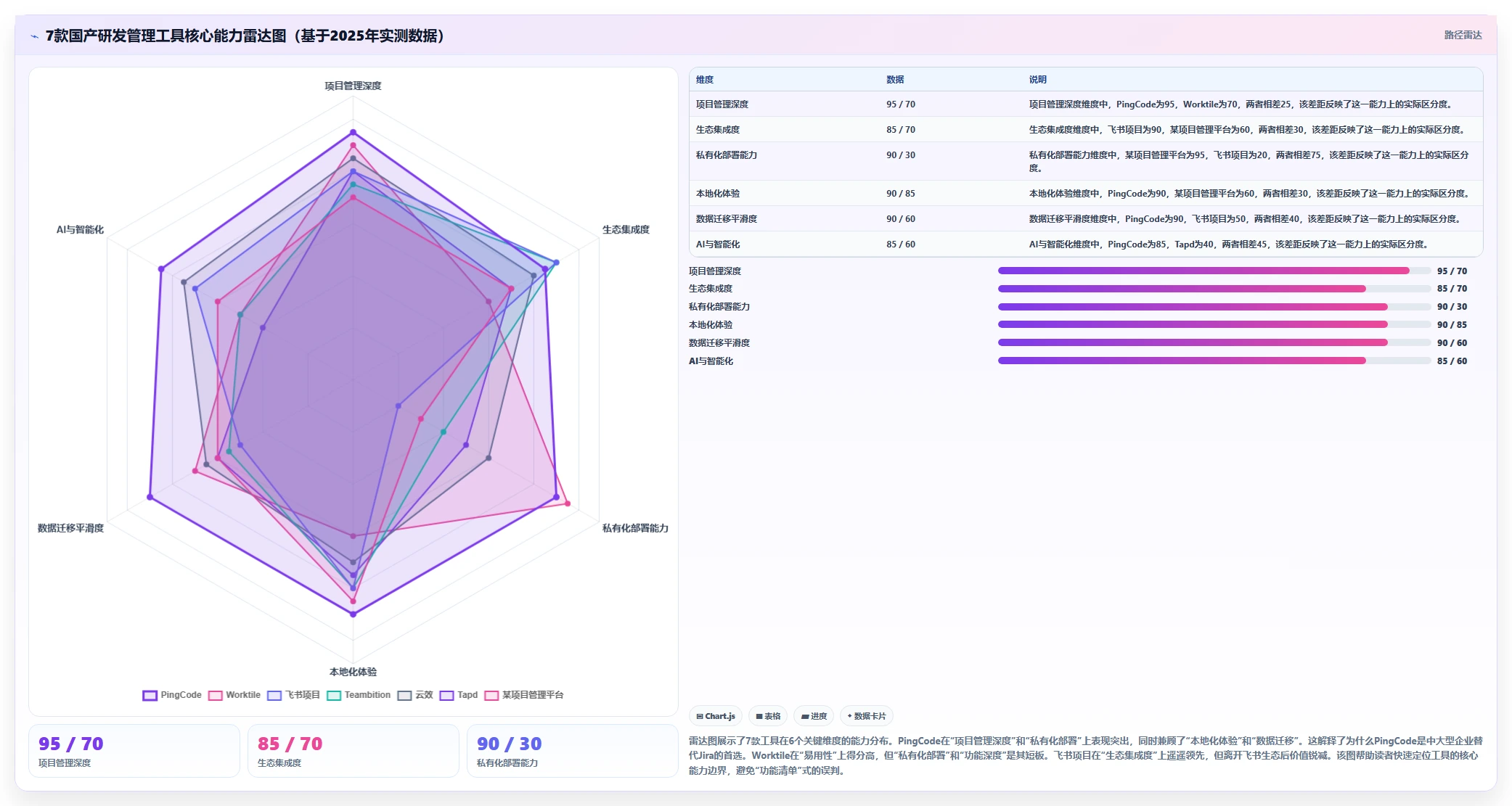Open the 85 / 70 生态集成度 card
This screenshot has height=806, width=1512.
tap(354, 751)
